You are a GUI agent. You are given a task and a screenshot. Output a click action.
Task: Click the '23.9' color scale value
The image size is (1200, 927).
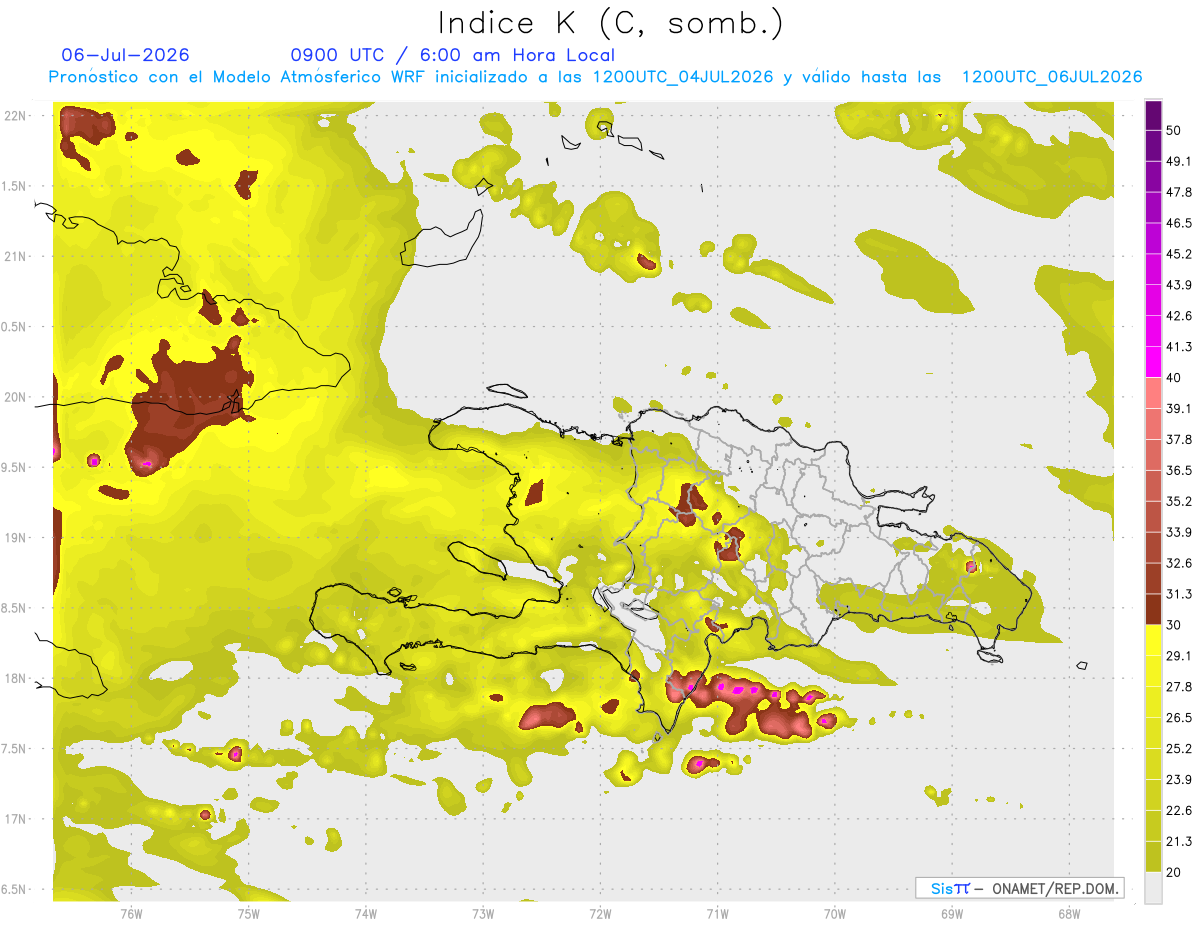pyautogui.click(x=1179, y=780)
